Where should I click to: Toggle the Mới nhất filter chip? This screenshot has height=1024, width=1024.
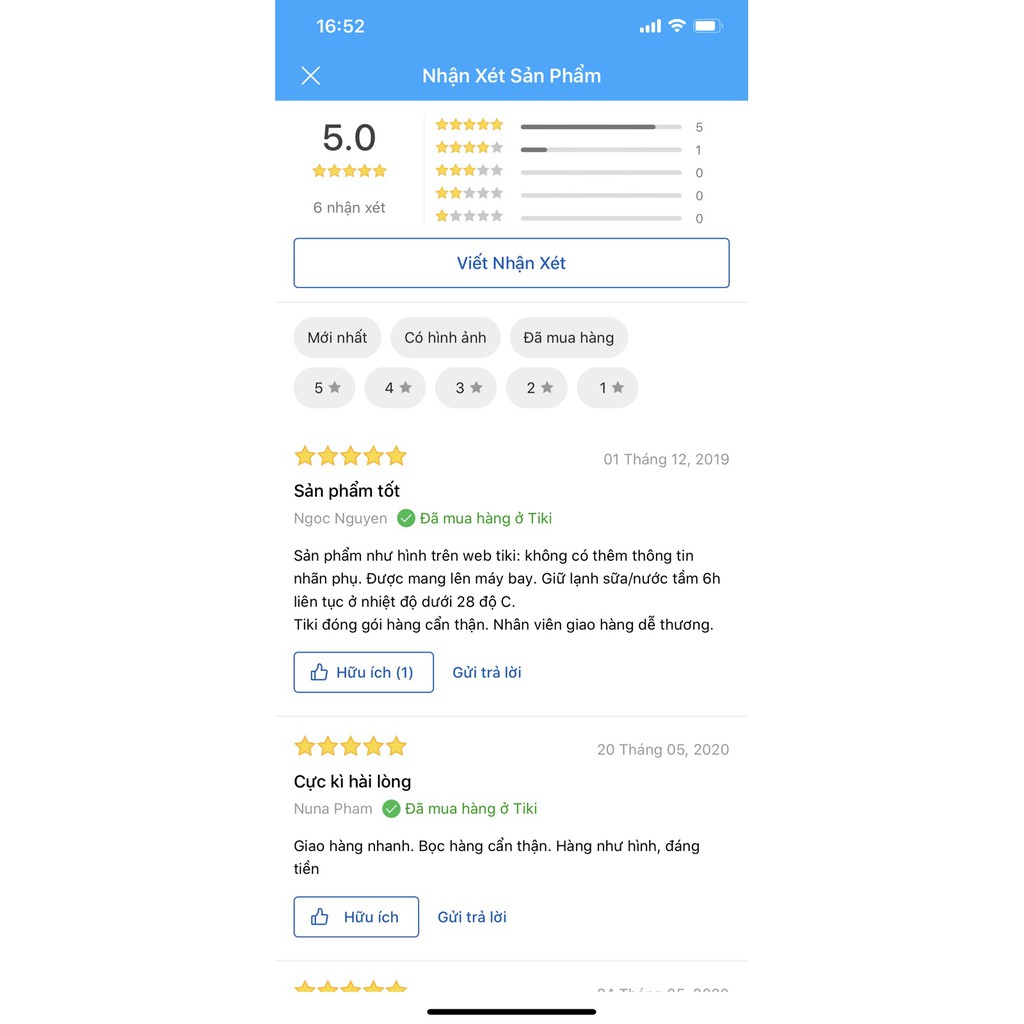[x=337, y=338]
